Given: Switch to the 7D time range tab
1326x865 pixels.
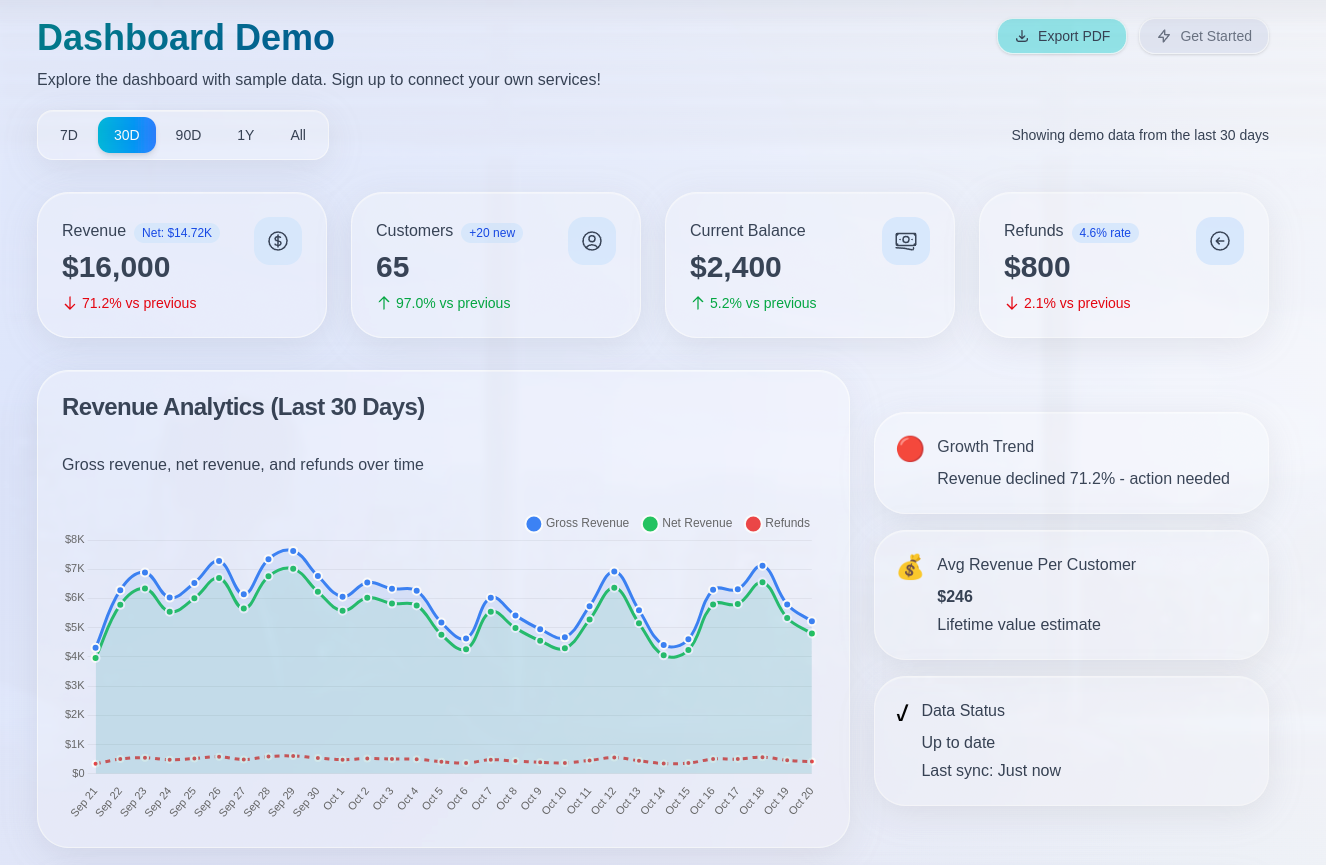Looking at the screenshot, I should pyautogui.click(x=68, y=134).
